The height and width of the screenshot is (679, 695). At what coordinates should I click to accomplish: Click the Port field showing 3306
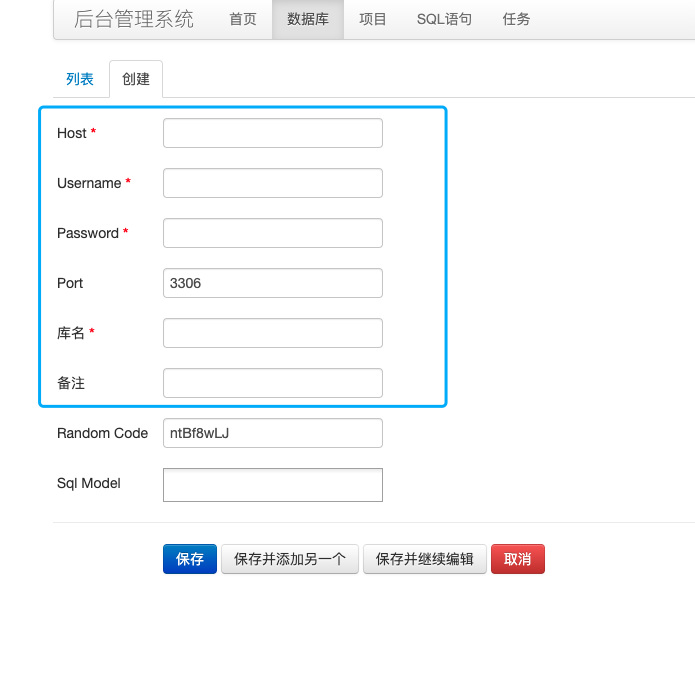pos(272,283)
